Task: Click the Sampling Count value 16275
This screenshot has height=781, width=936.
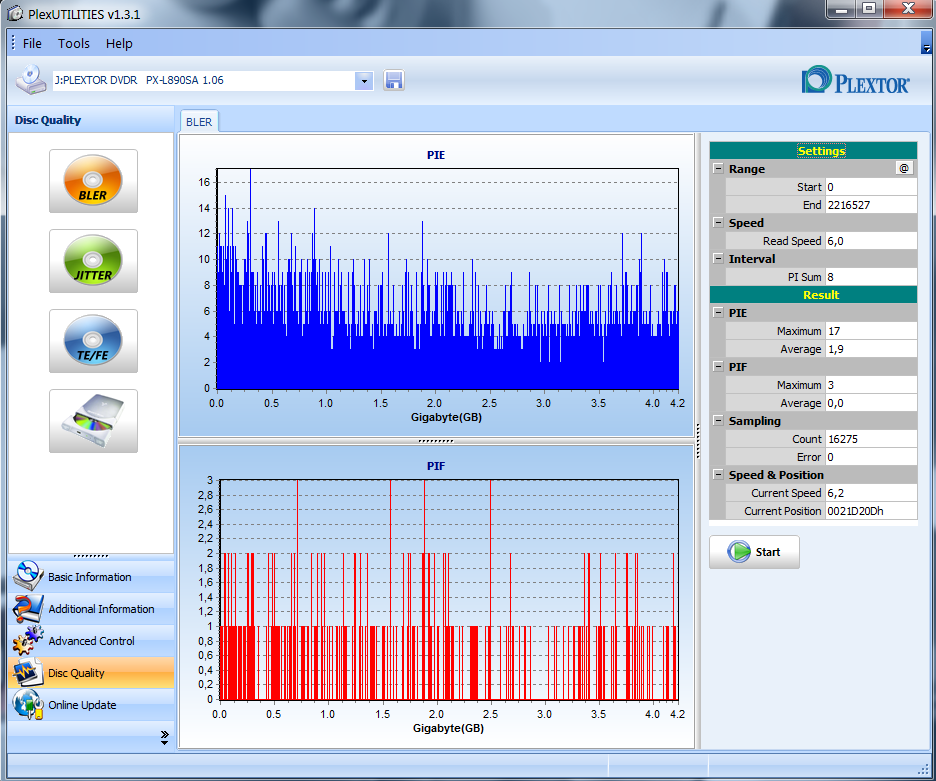Action: (871, 439)
